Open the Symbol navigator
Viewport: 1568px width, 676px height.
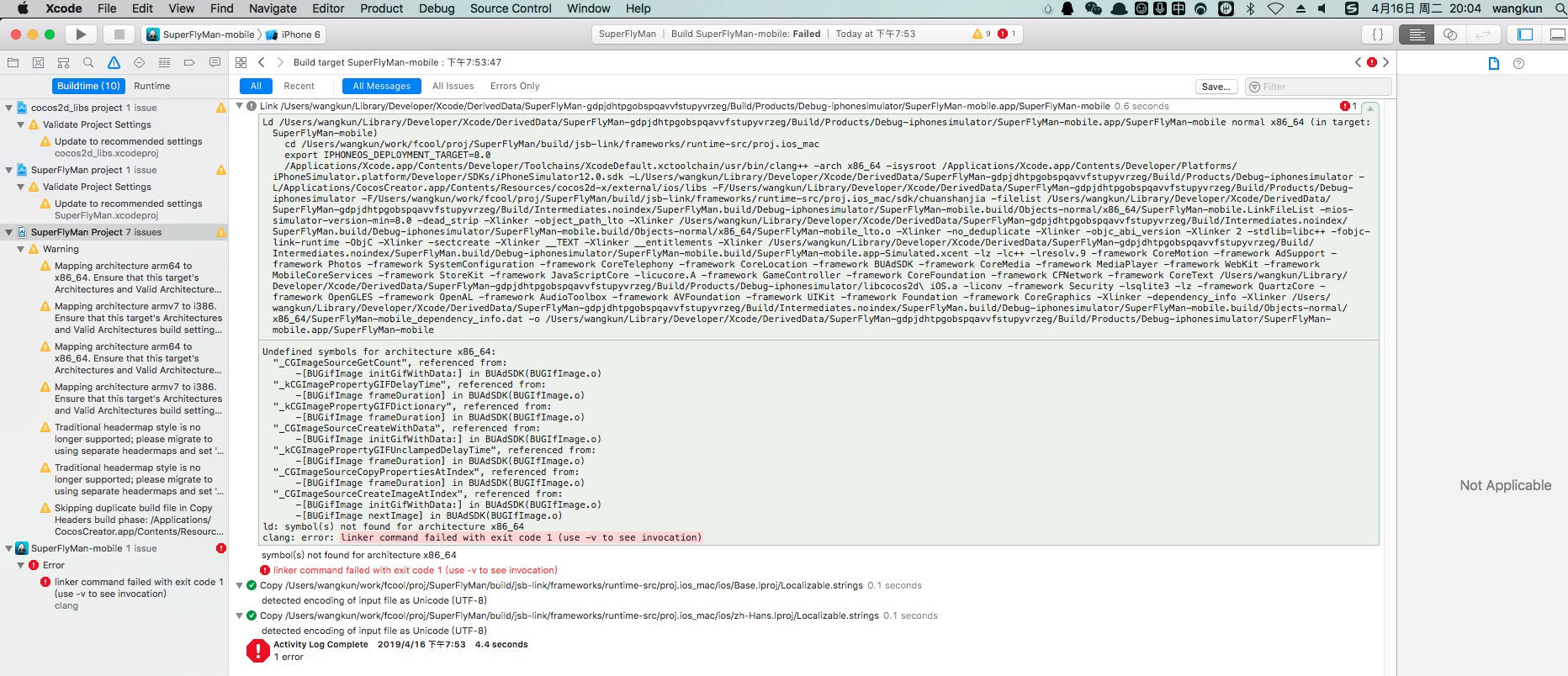63,62
